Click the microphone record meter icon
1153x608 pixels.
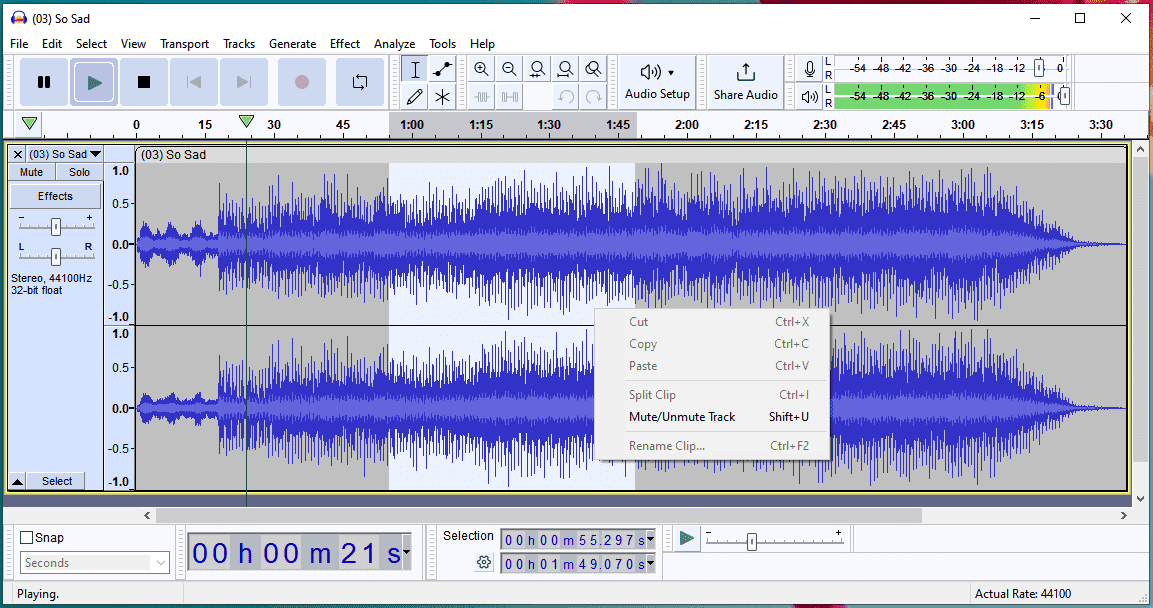pyautogui.click(x=810, y=69)
